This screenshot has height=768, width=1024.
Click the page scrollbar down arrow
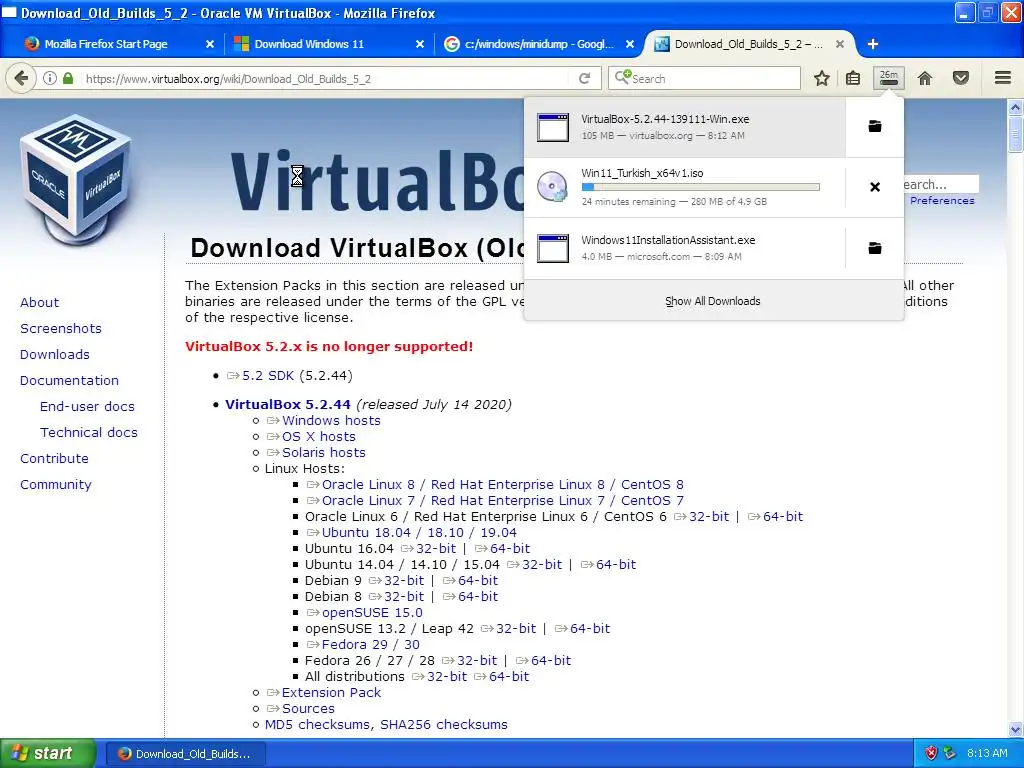(x=1015, y=729)
